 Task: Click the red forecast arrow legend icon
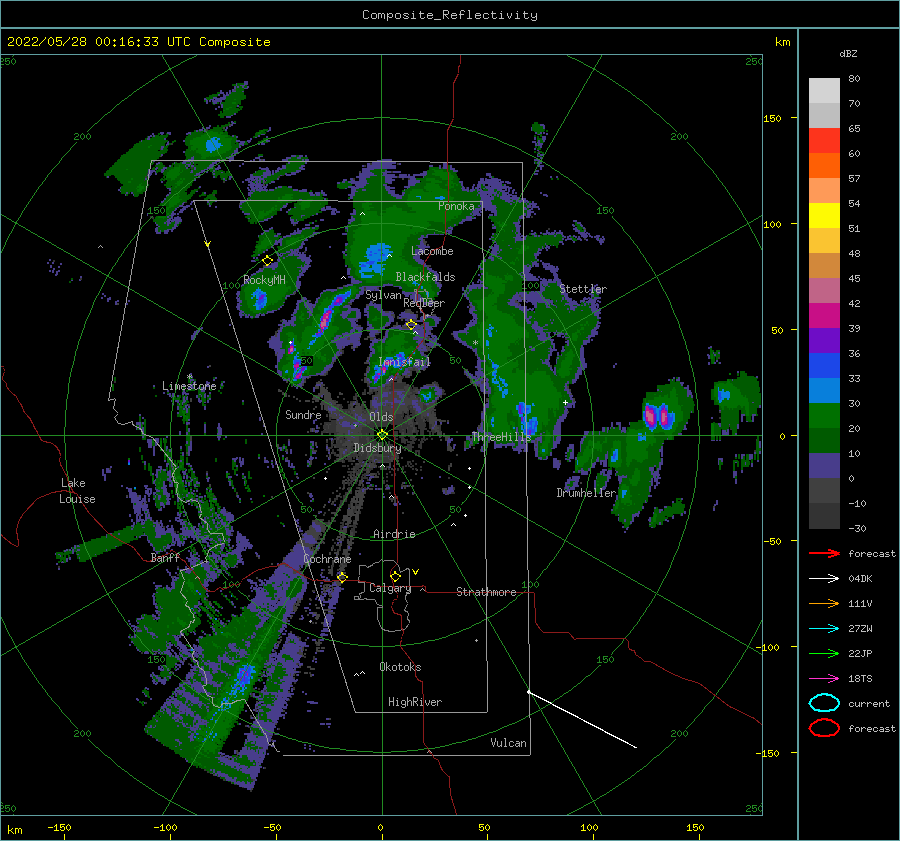(824, 553)
